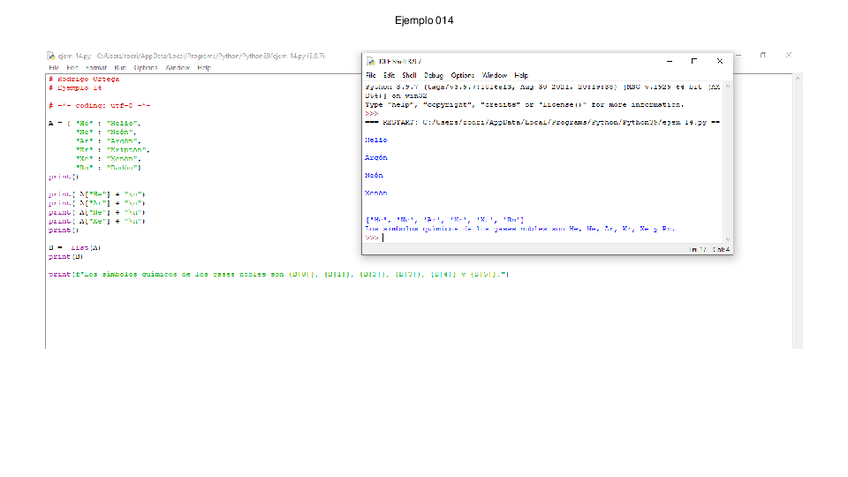The width and height of the screenshot is (848, 477).
Task: Minimize the IDLE Shell window
Action: tap(667, 61)
